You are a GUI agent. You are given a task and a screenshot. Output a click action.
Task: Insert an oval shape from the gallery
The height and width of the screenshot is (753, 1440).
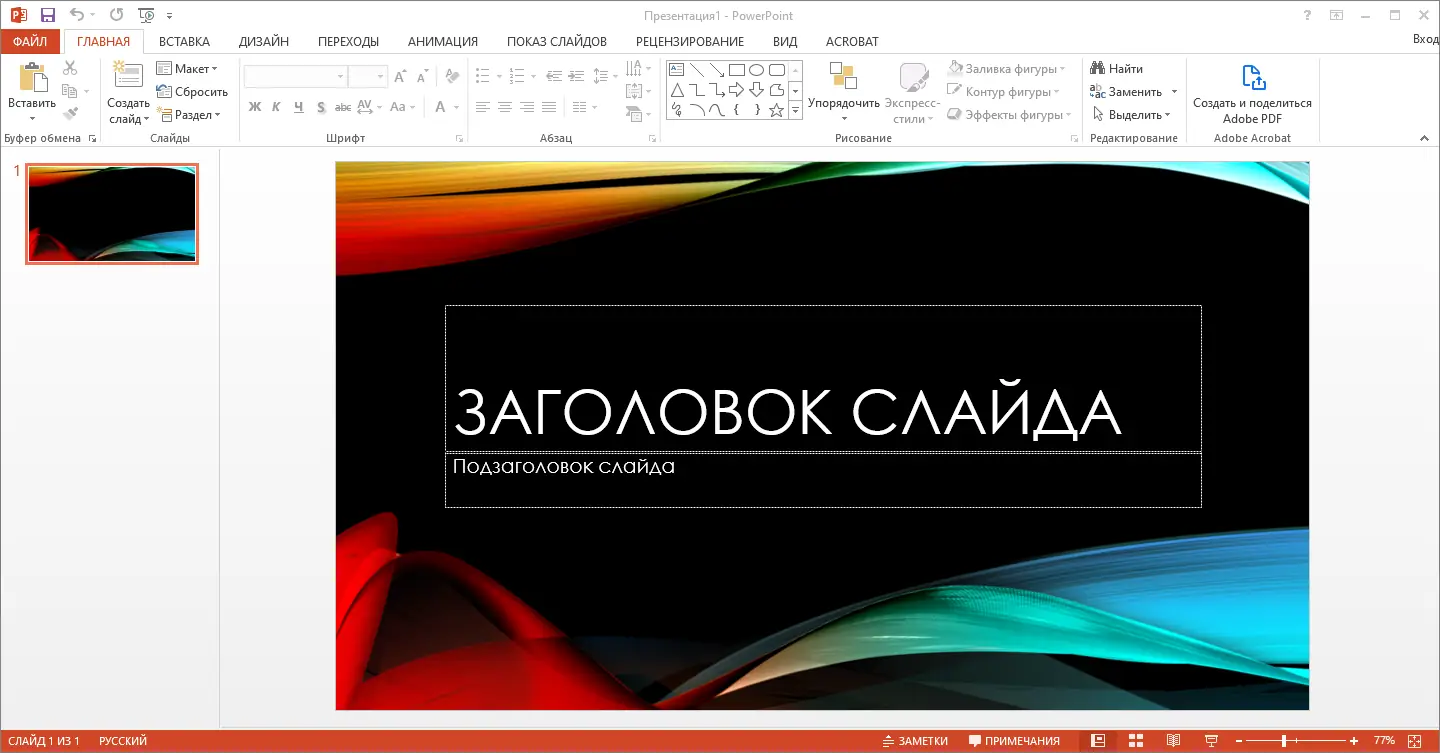coord(758,68)
